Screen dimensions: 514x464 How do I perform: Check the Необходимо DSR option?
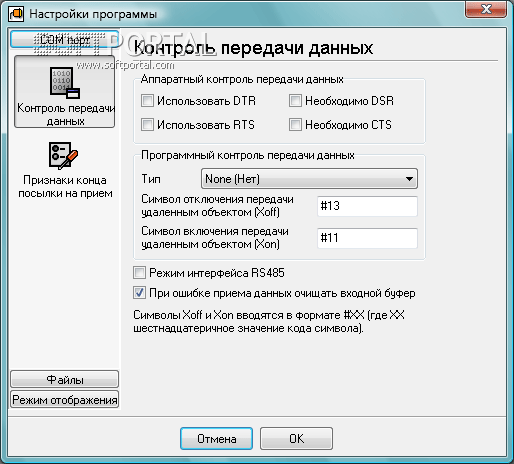[x=295, y=101]
